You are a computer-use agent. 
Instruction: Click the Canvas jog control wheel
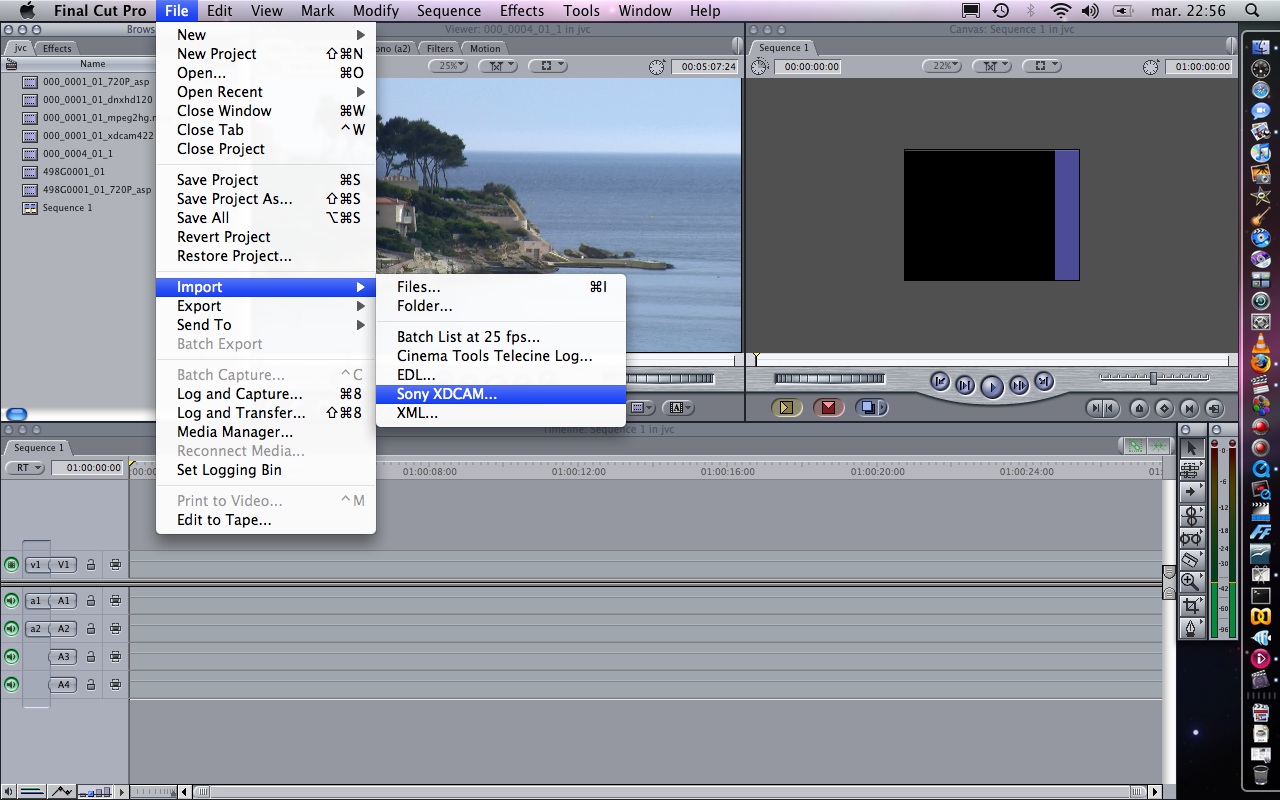pyautogui.click(x=830, y=379)
